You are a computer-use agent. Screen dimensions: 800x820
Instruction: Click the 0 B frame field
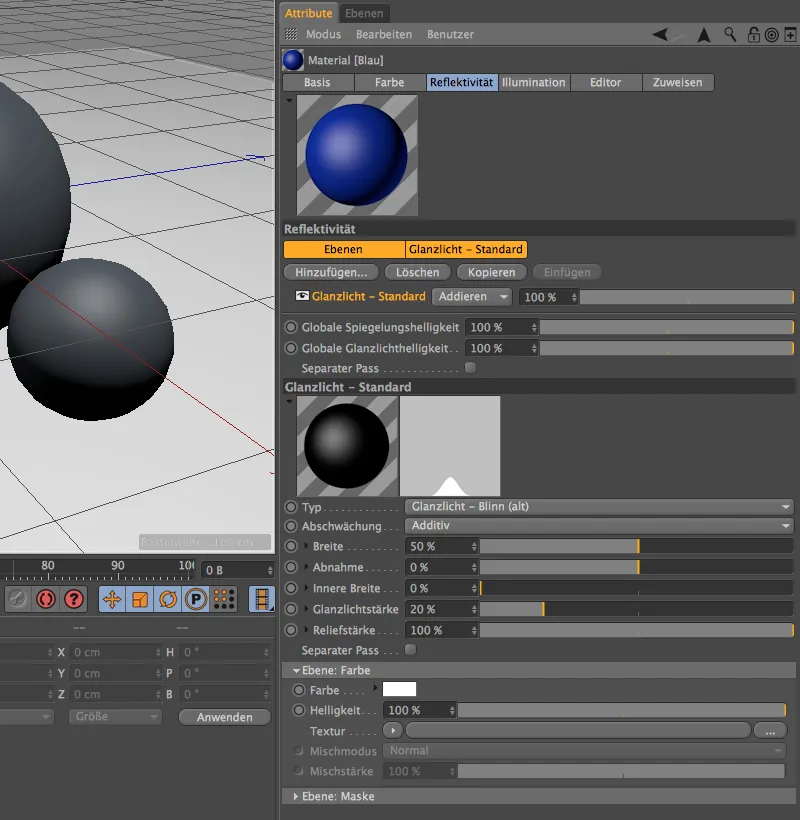pyautogui.click(x=238, y=570)
